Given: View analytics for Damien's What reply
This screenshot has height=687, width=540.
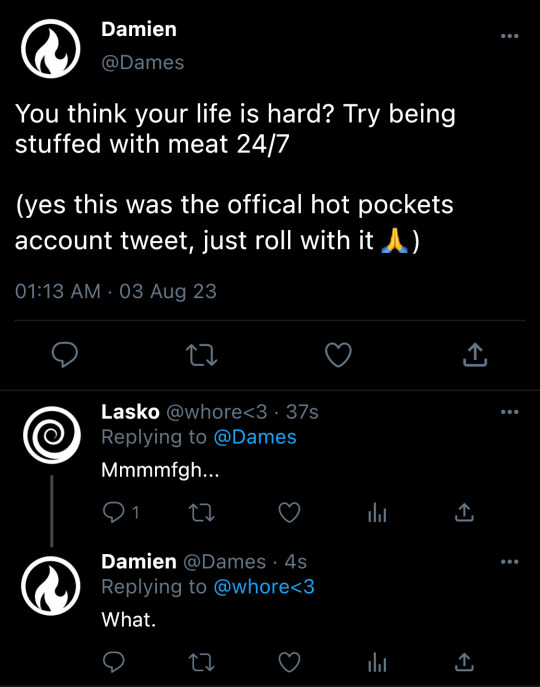Looking at the screenshot, I should tap(377, 662).
